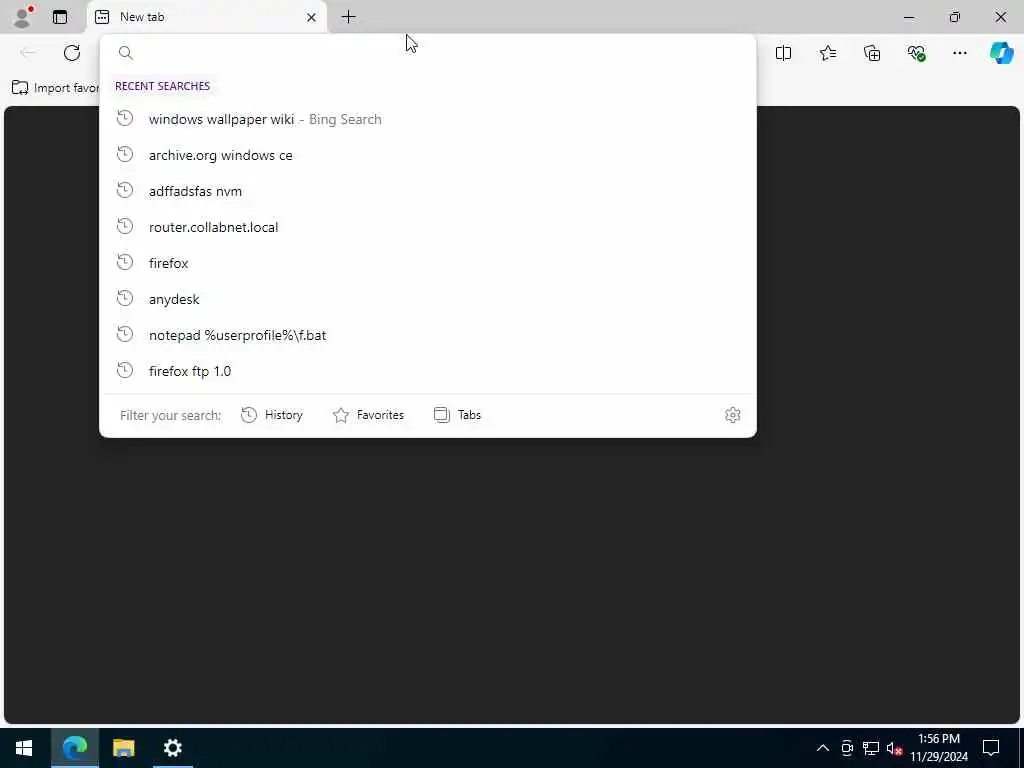Click the network tray icon
The width and height of the screenshot is (1024, 768).
tap(871, 748)
